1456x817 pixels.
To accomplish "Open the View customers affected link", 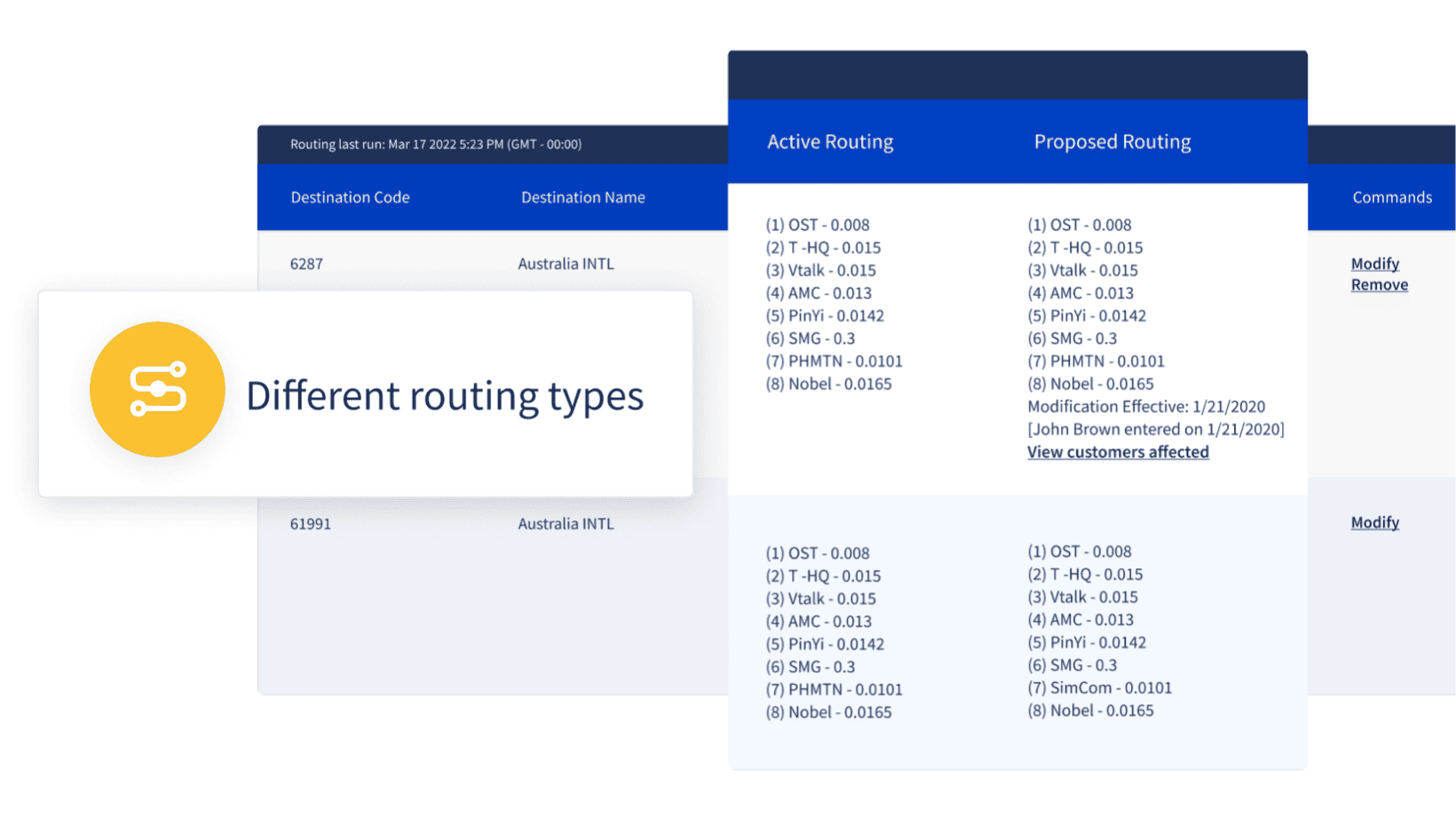I will (x=1118, y=452).
